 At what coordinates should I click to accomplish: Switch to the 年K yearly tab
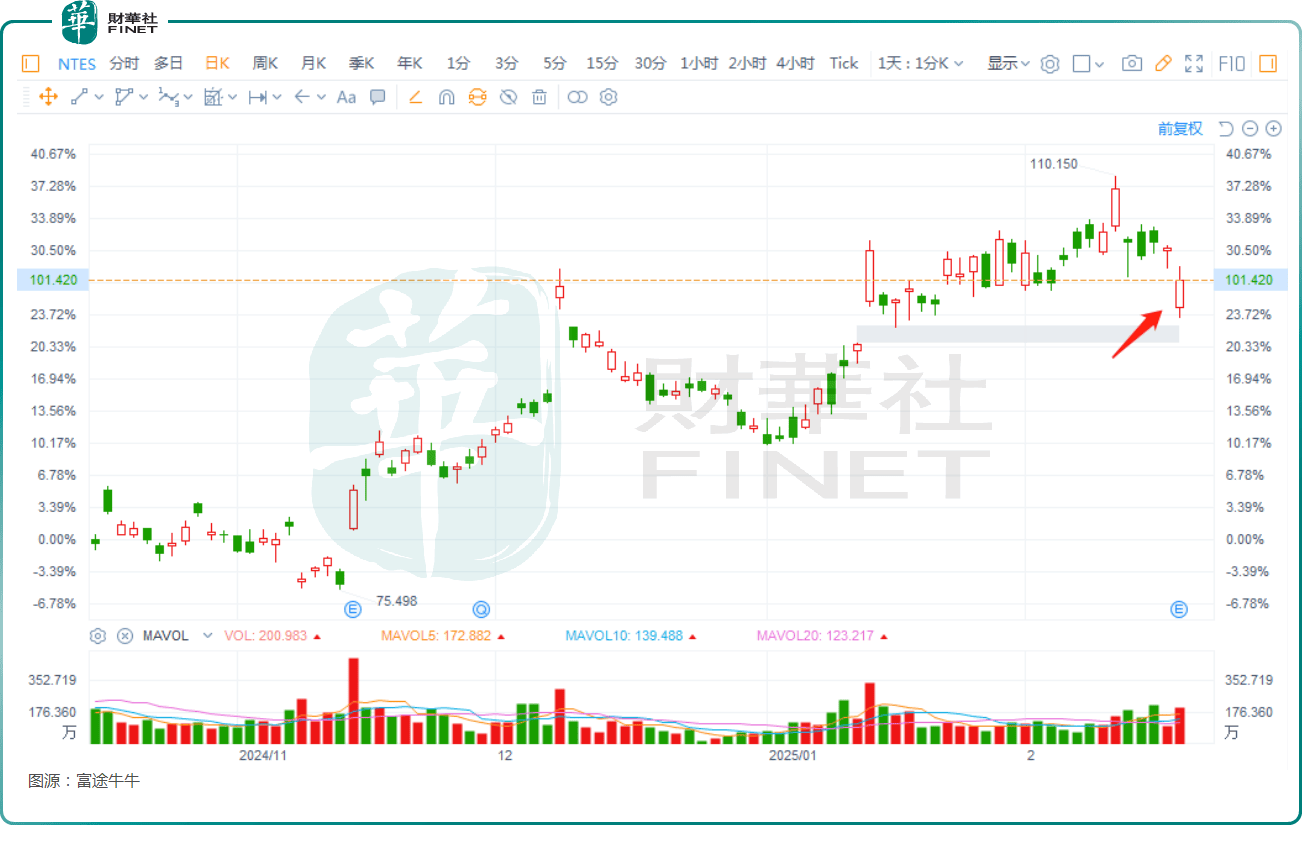(410, 63)
